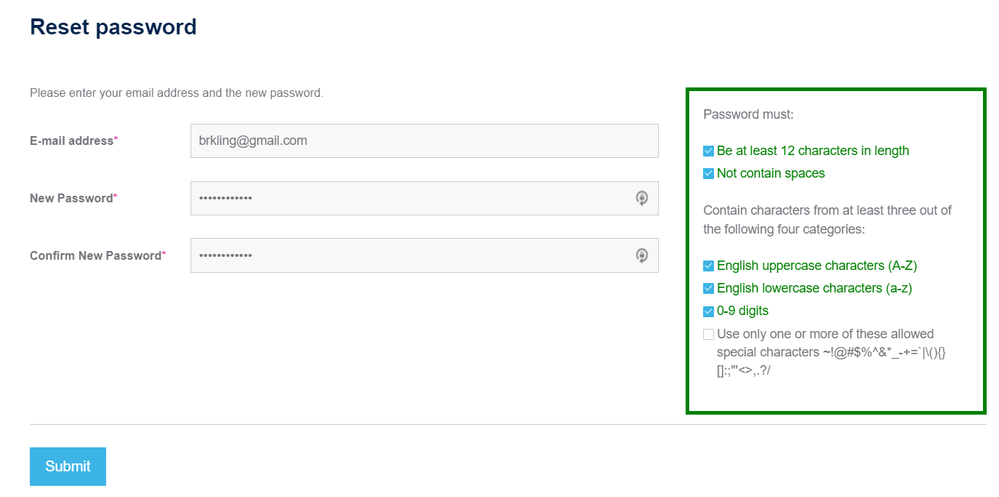
Task: Focus the New Password input field
Action: coord(424,198)
